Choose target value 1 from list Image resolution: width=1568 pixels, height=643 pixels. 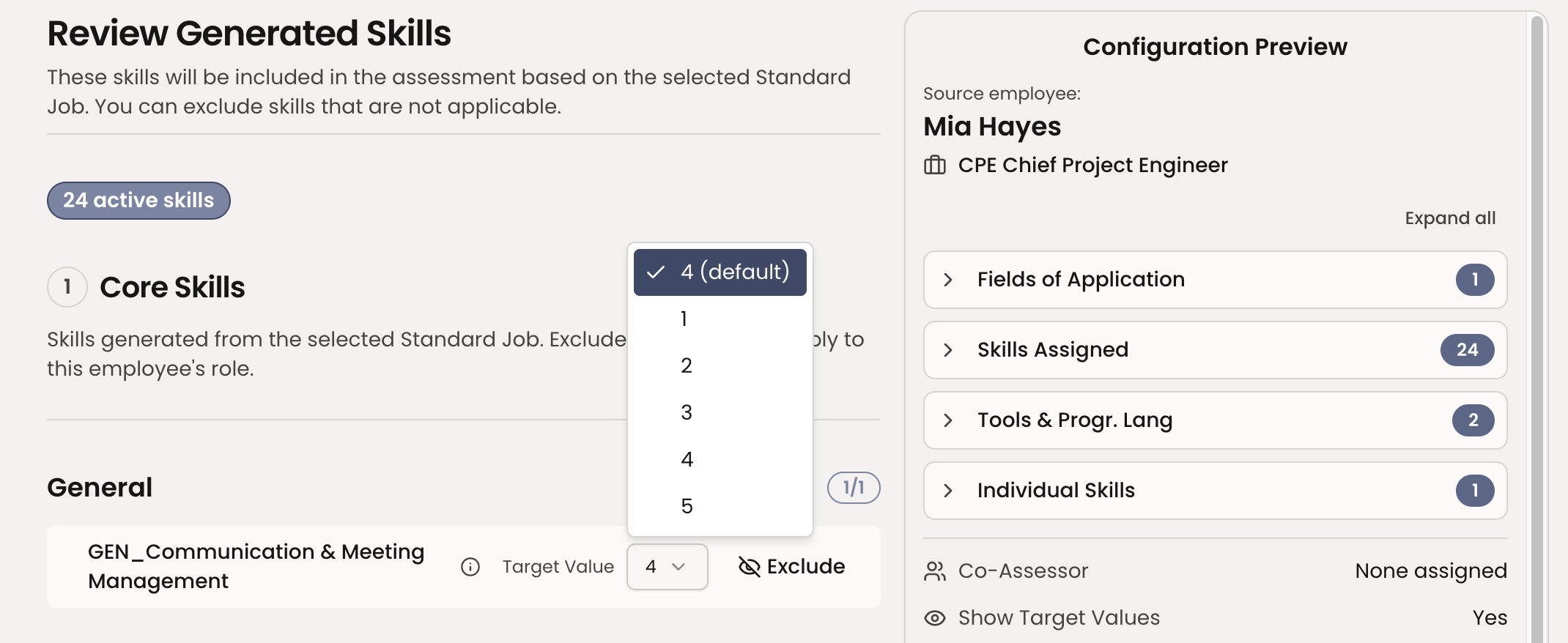720,319
